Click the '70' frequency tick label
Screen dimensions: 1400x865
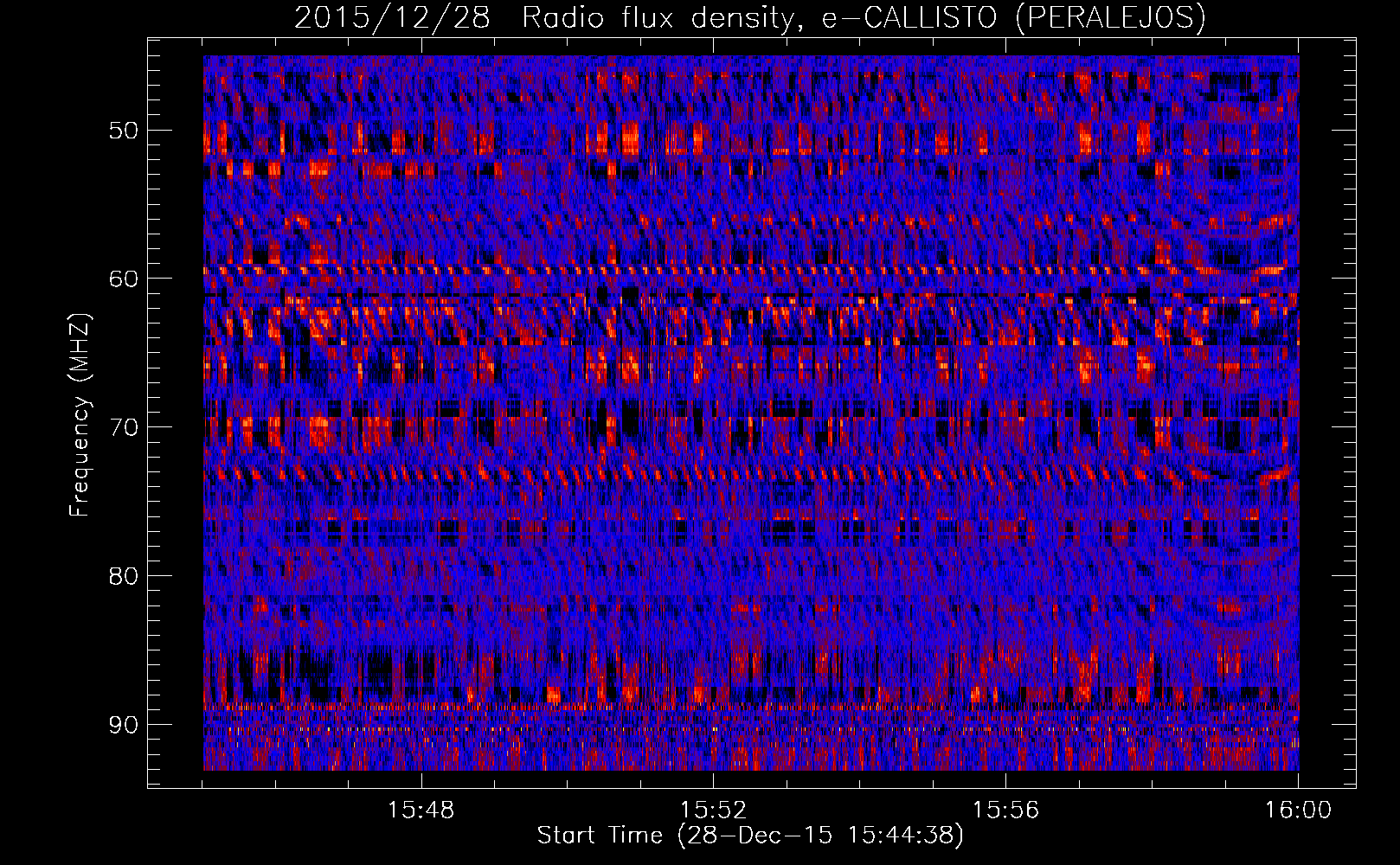point(123,427)
